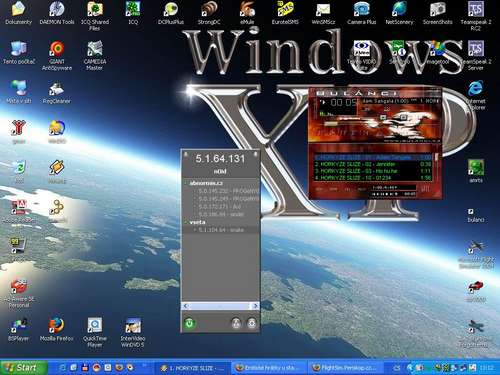Click Hamachi horizontal scrollbar right arrow
500x375 pixels.
[255, 306]
